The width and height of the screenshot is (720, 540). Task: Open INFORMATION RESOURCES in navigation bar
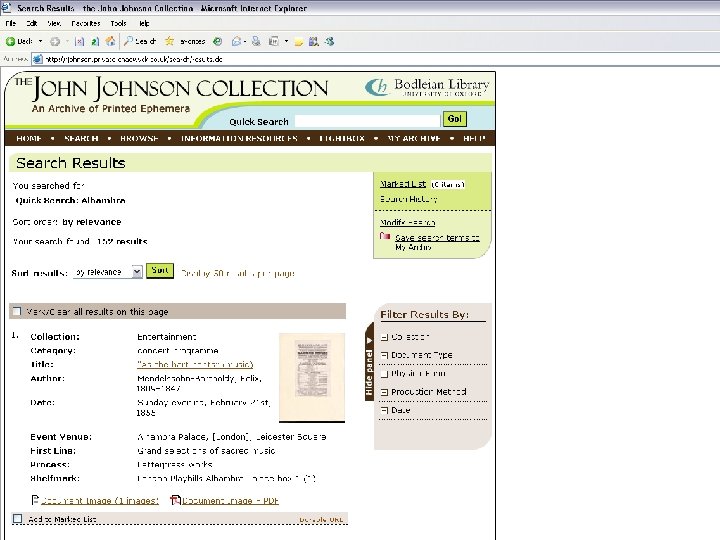point(239,138)
